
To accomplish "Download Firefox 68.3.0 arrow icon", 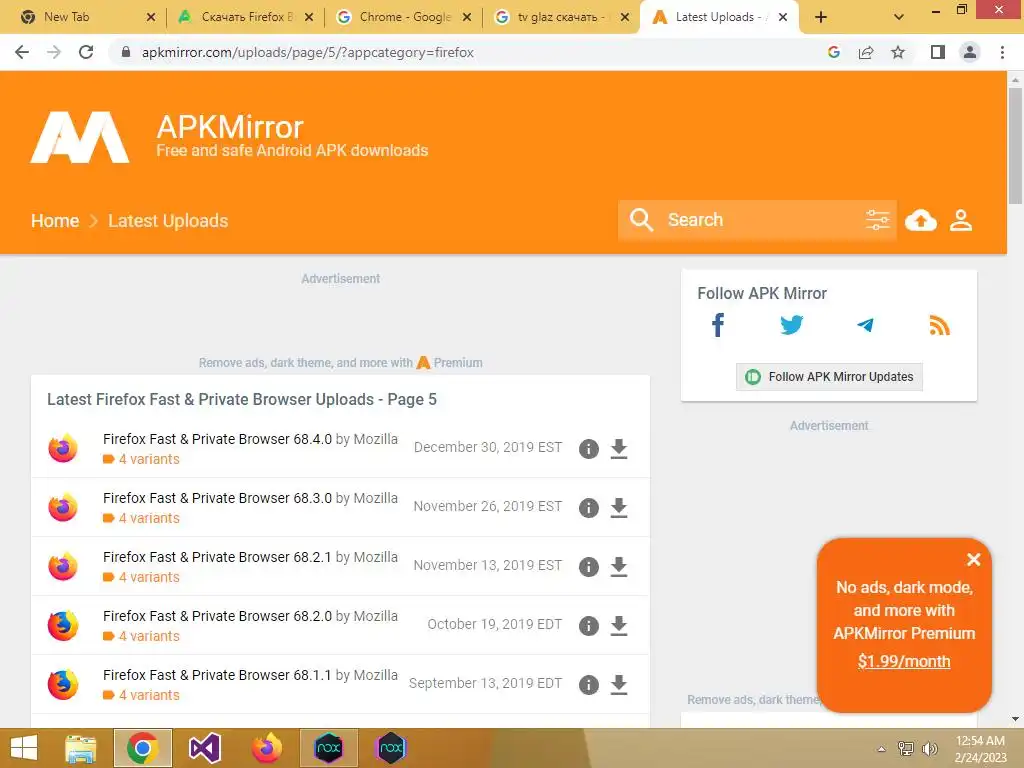I will [618, 507].
